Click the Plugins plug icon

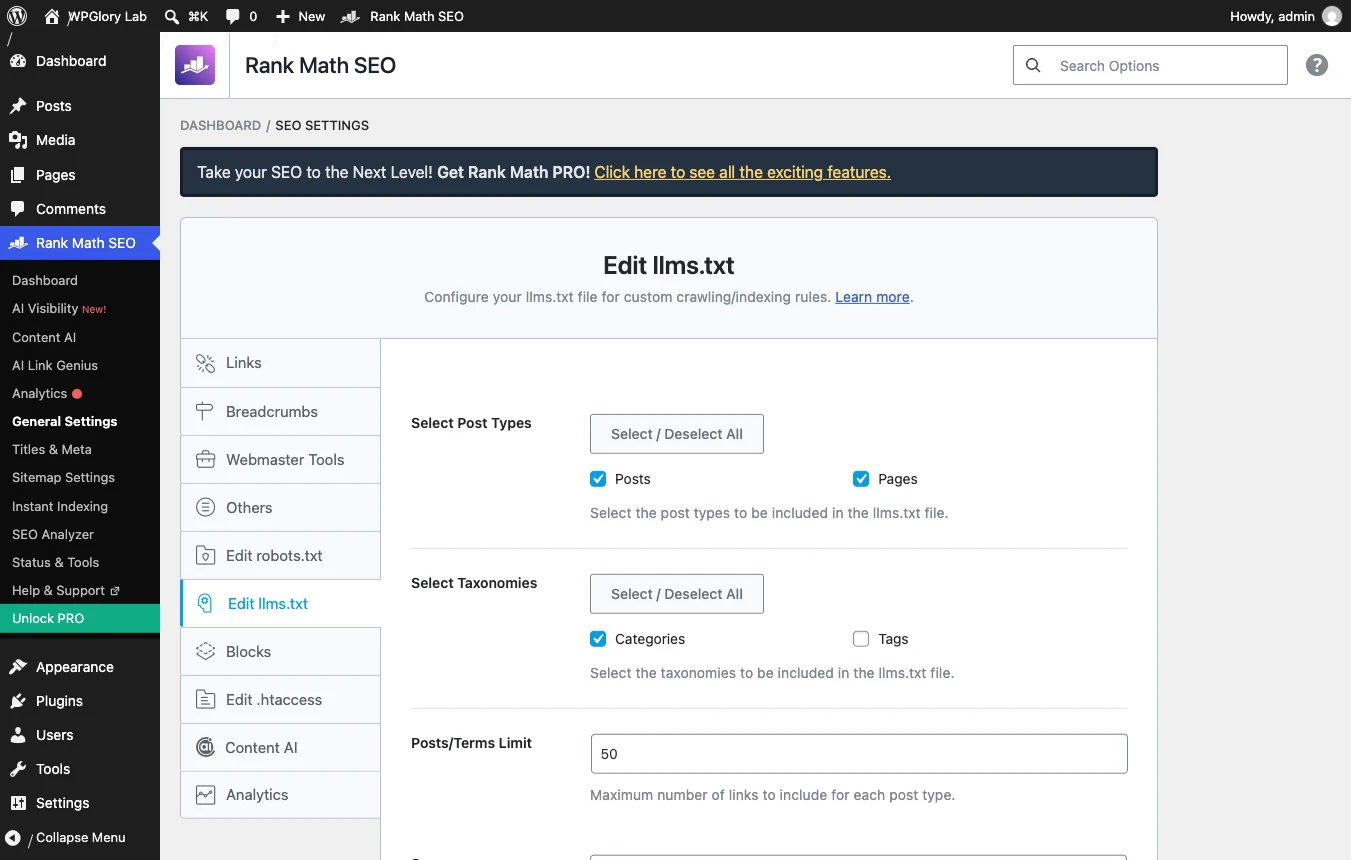click(x=18, y=701)
